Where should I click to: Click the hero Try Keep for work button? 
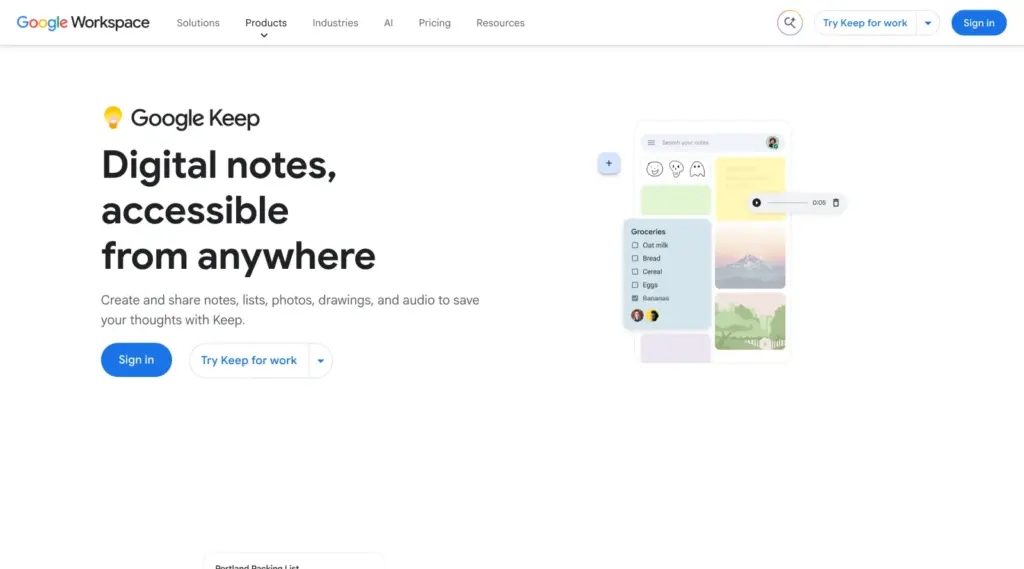[x=249, y=361]
